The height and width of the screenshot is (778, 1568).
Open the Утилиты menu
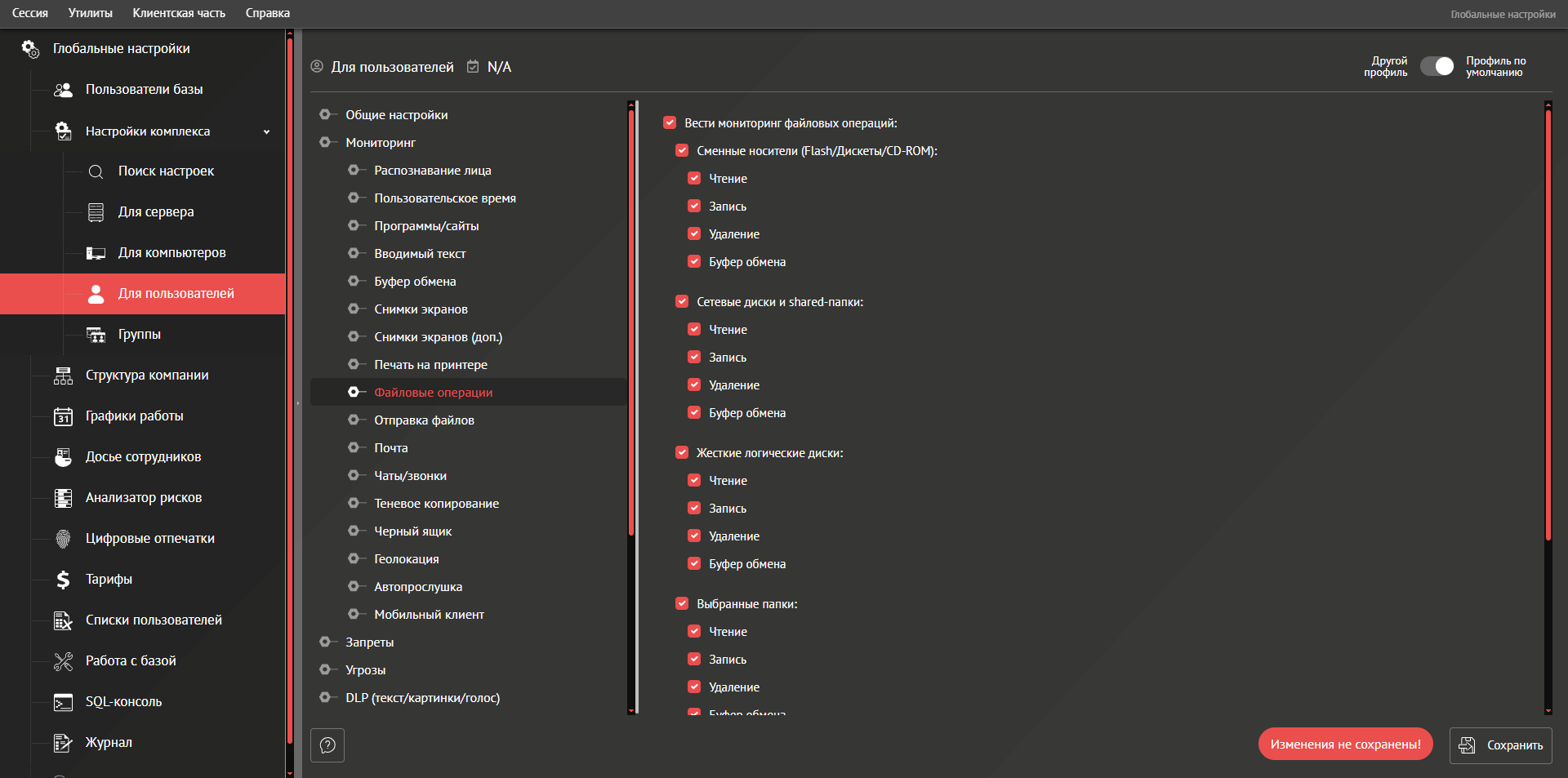[x=90, y=13]
